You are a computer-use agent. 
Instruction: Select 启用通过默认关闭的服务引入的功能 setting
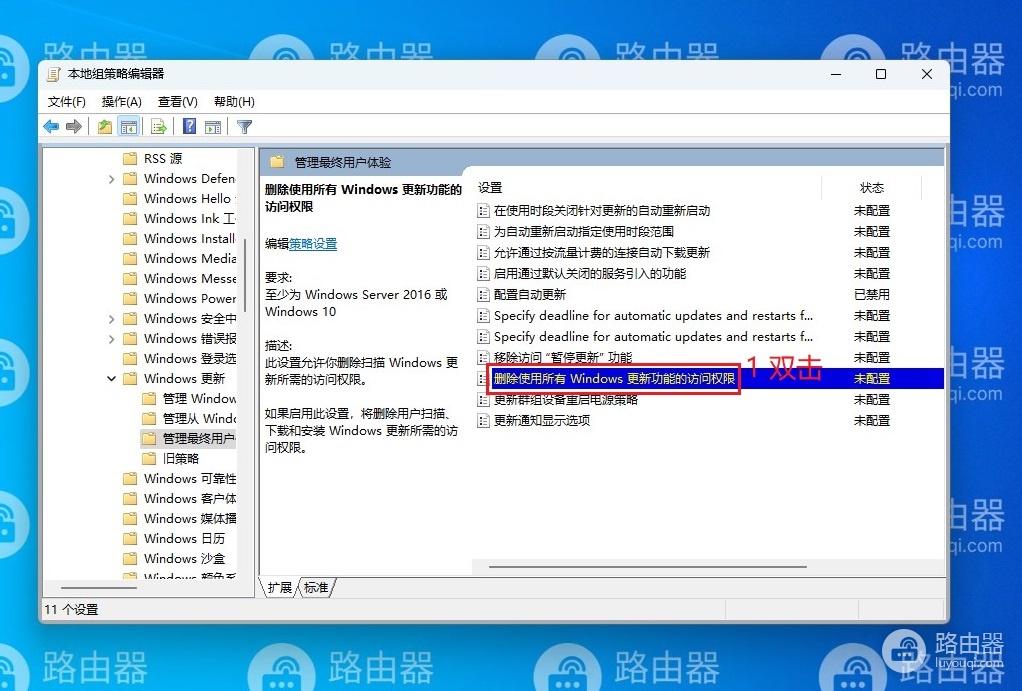(590, 274)
